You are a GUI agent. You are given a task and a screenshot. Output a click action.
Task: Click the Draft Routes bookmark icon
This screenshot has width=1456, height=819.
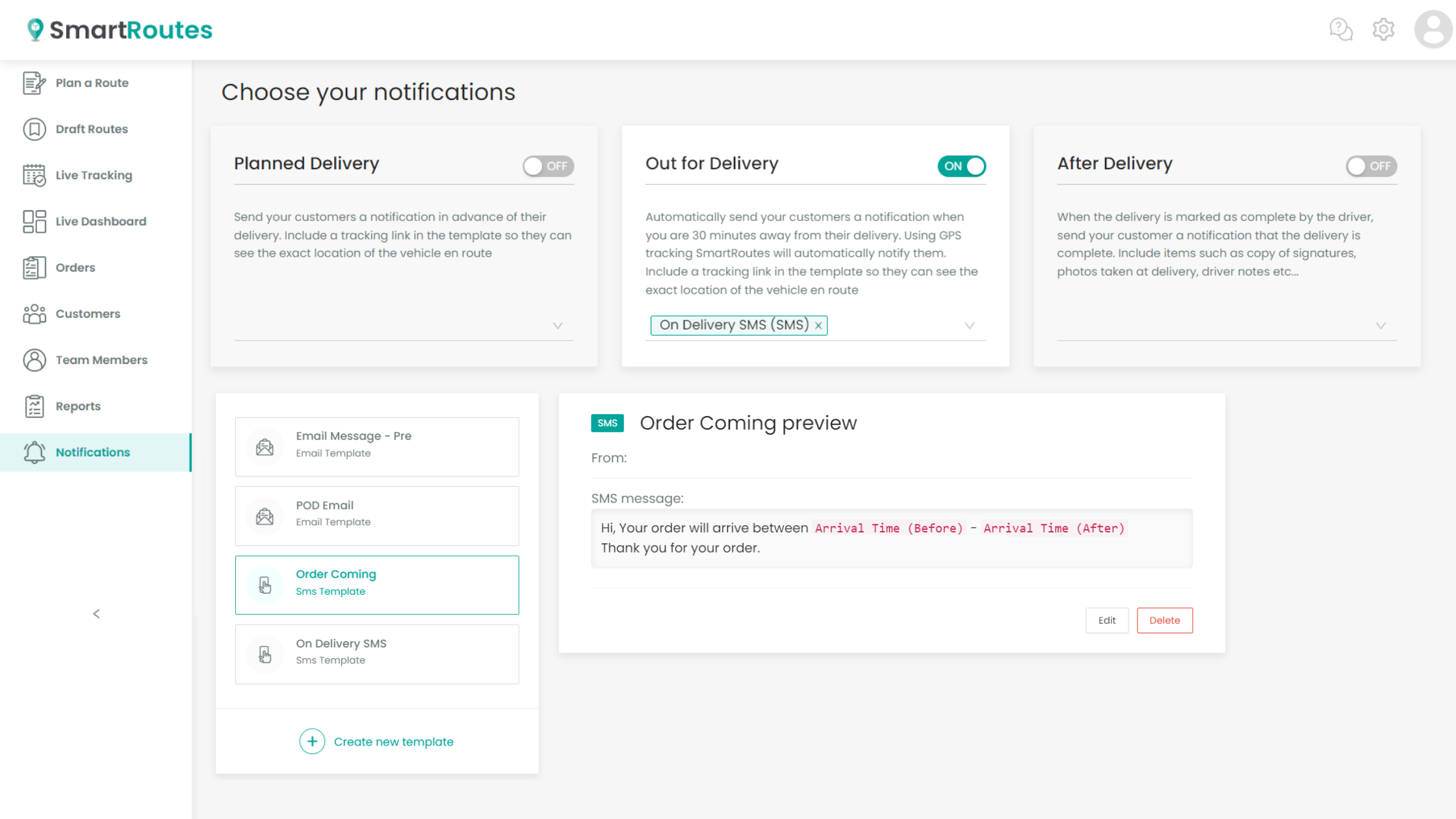tap(34, 129)
